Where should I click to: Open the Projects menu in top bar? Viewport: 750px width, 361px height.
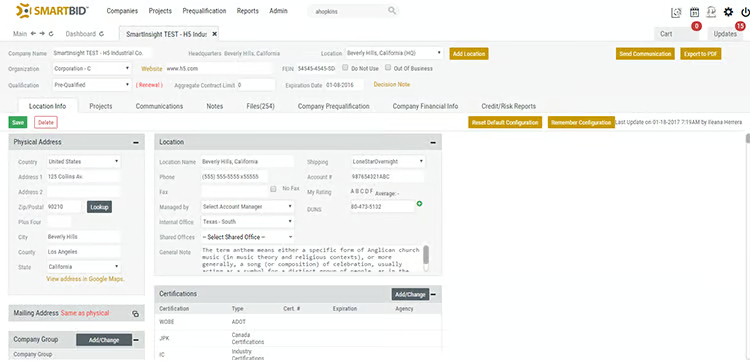tap(160, 11)
